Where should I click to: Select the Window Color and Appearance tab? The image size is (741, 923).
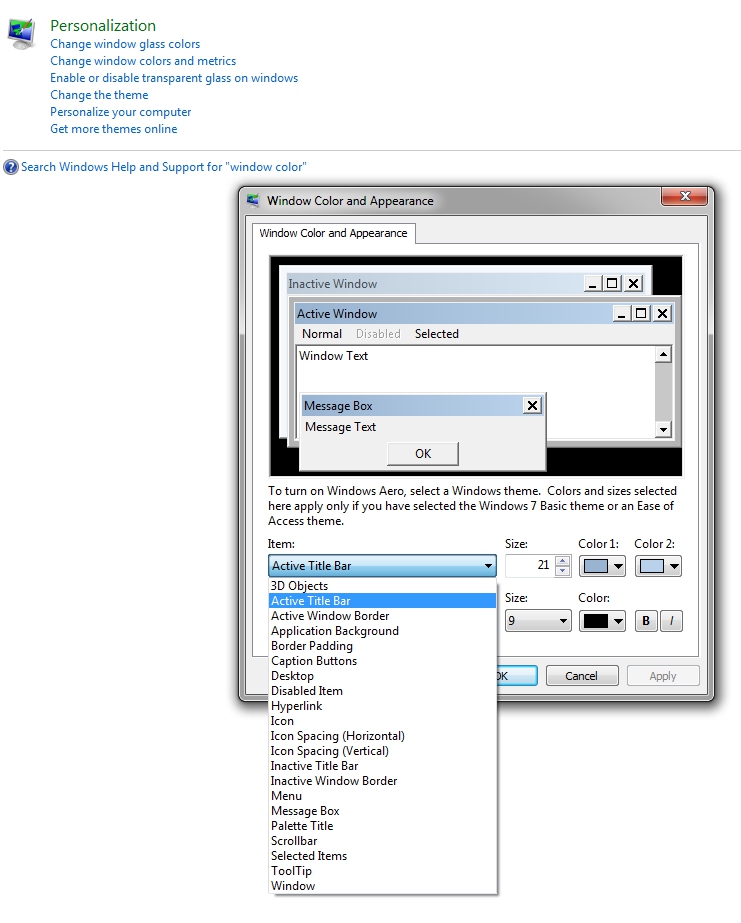click(333, 233)
